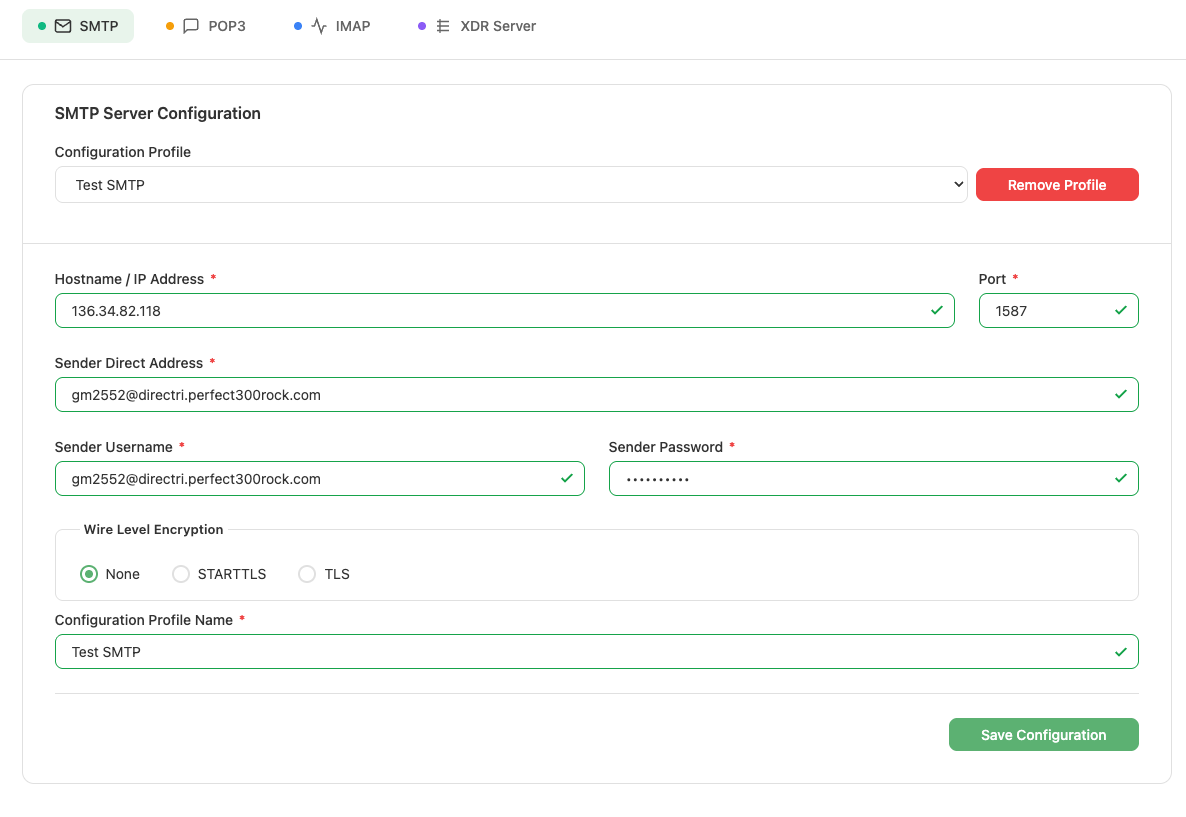
Task: Click the Sender Username input field
Action: click(320, 478)
